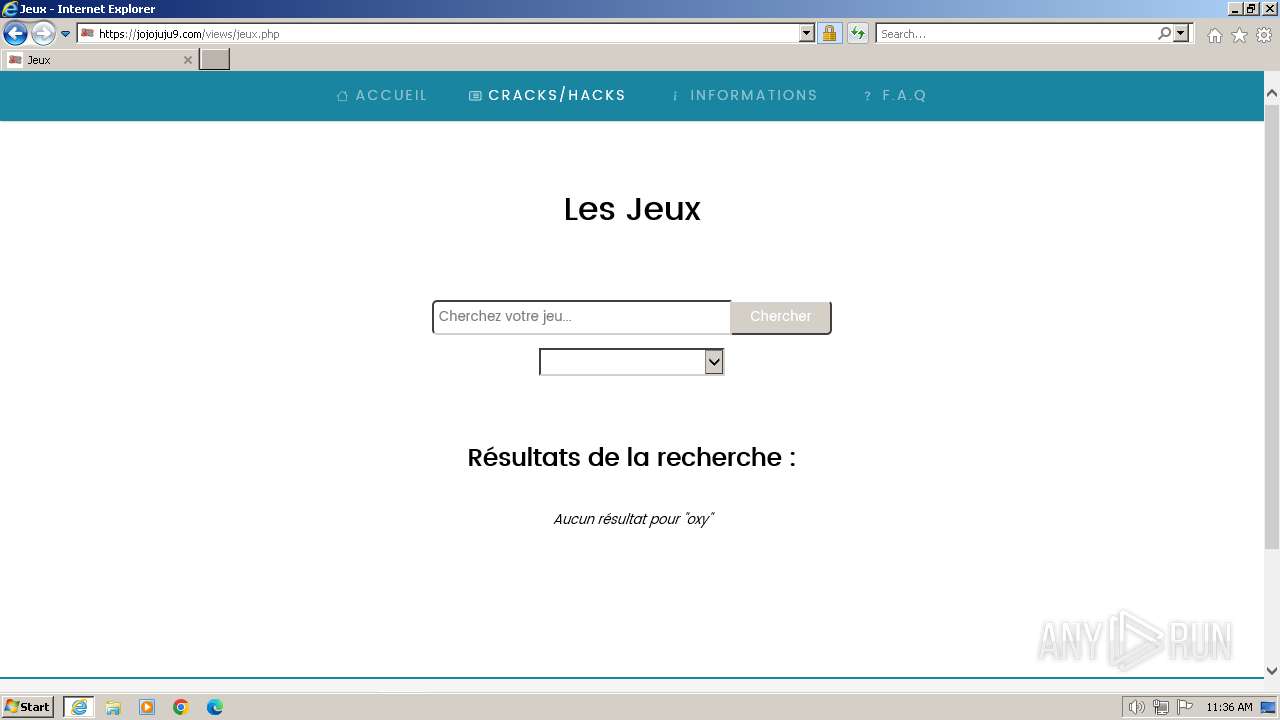Click the refresh page icon
Viewport: 1280px width, 720px height.
tap(858, 34)
